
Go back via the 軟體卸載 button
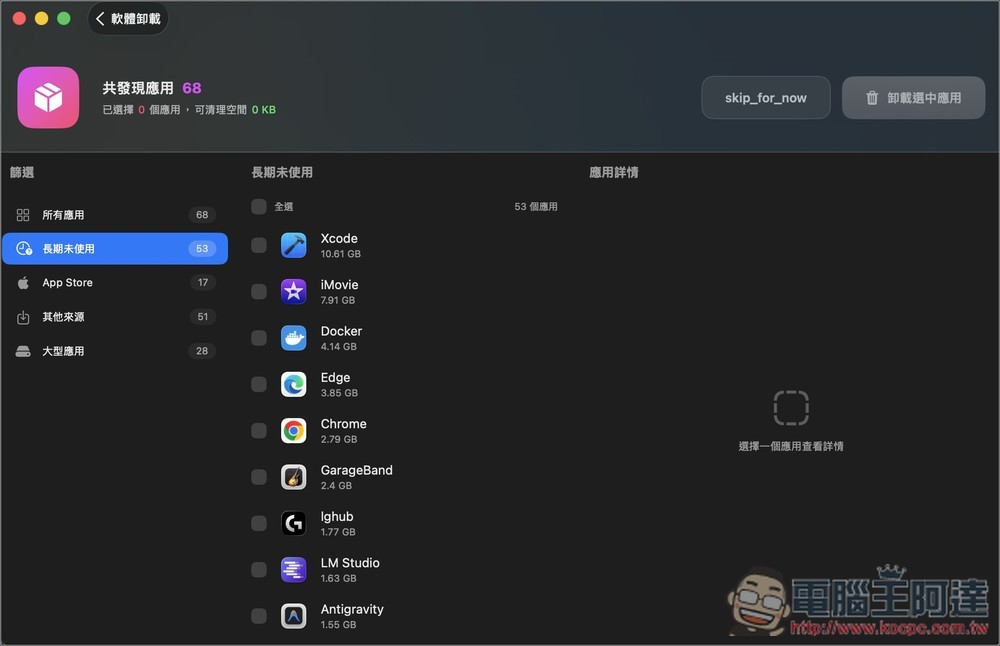[128, 18]
